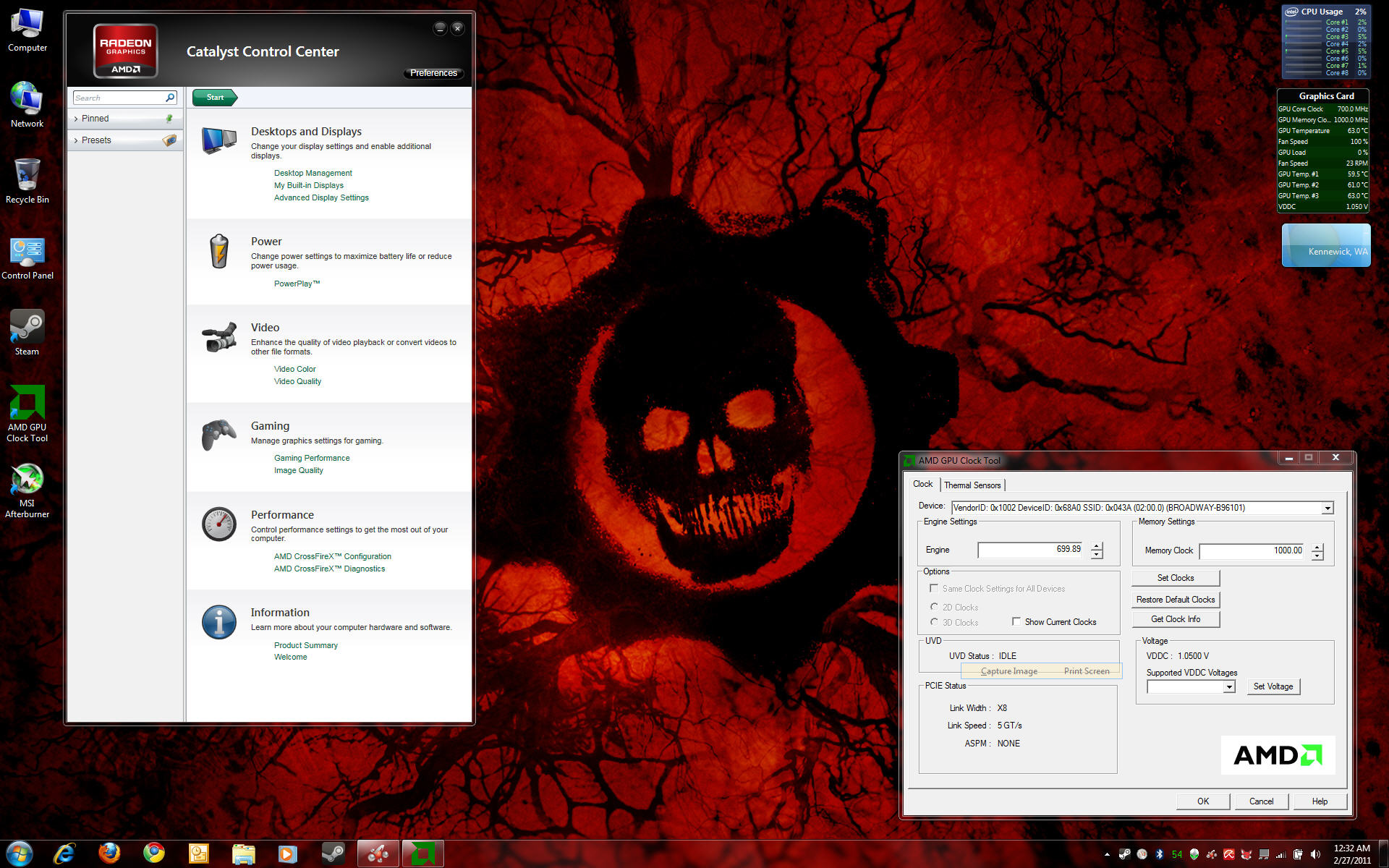Viewport: 1389px width, 868px height.
Task: Open the Control Panel desktop icon
Action: 27,258
